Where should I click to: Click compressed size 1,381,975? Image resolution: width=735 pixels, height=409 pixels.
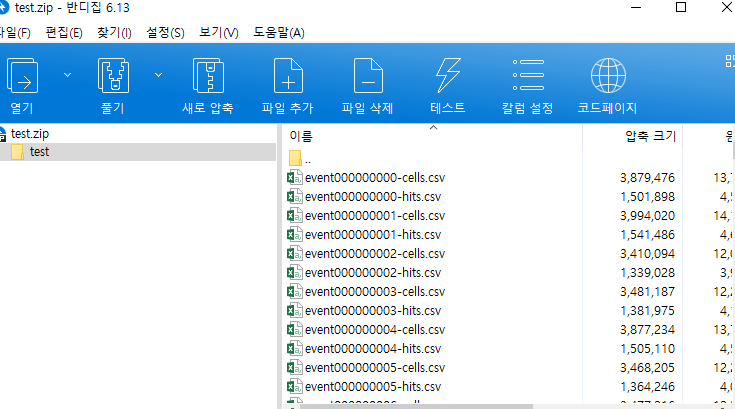tap(647, 311)
